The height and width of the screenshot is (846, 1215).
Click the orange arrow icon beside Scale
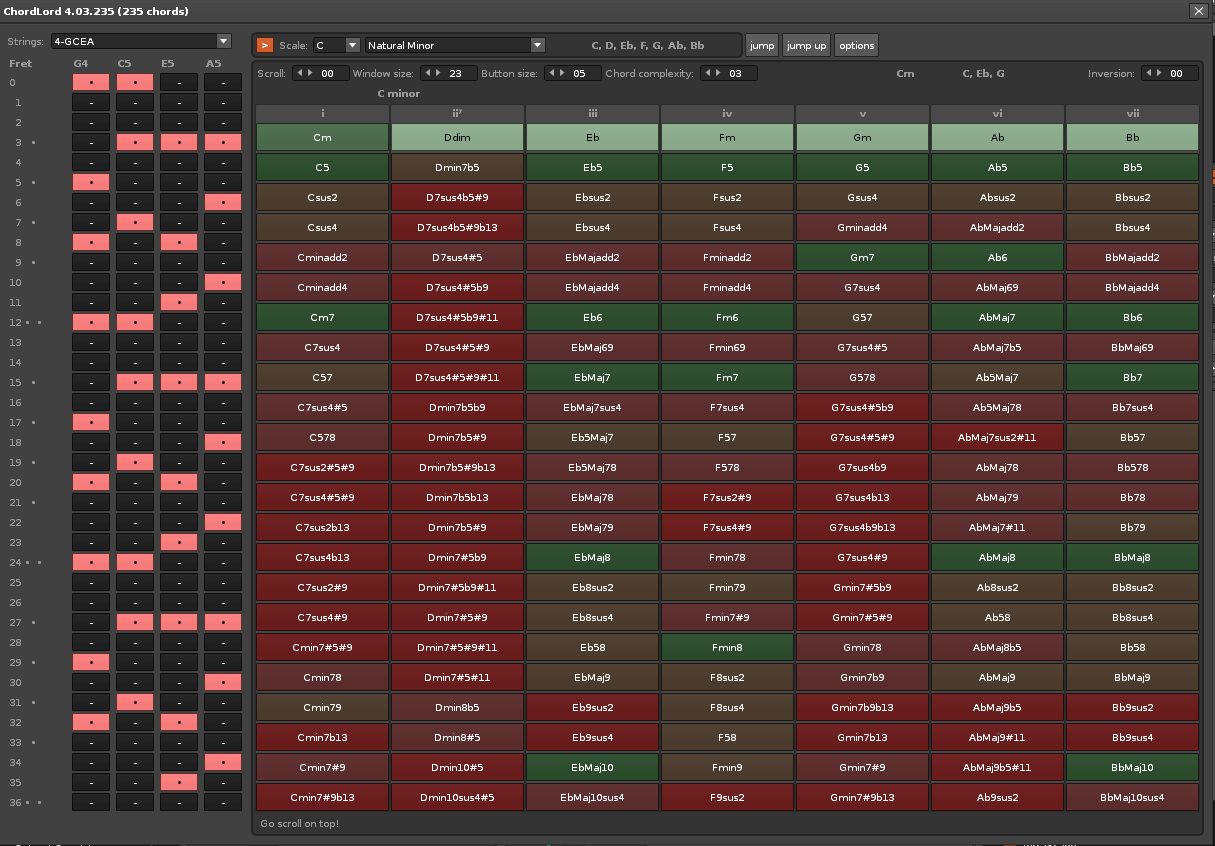265,45
